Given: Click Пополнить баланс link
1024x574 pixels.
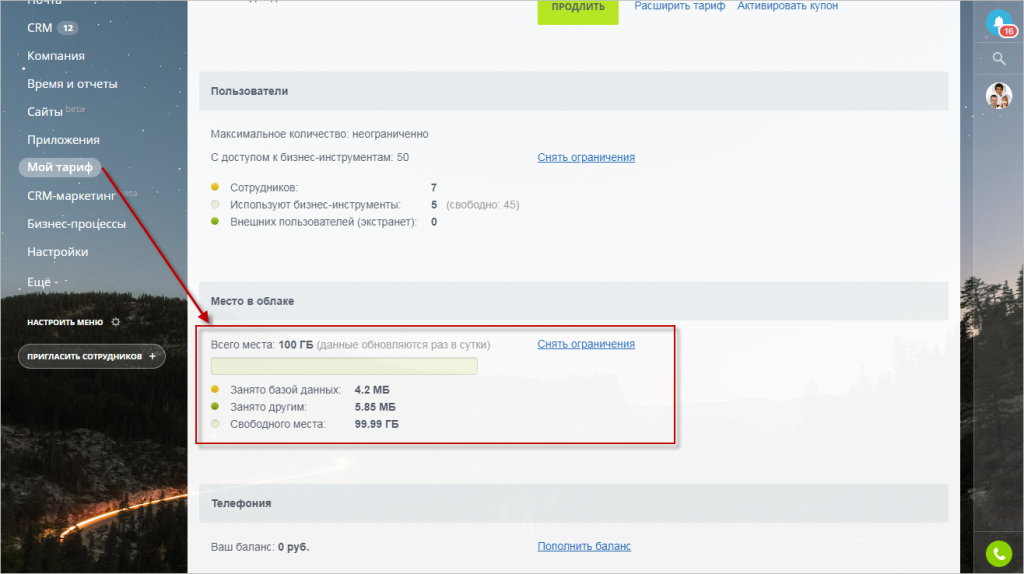Looking at the screenshot, I should [584, 547].
